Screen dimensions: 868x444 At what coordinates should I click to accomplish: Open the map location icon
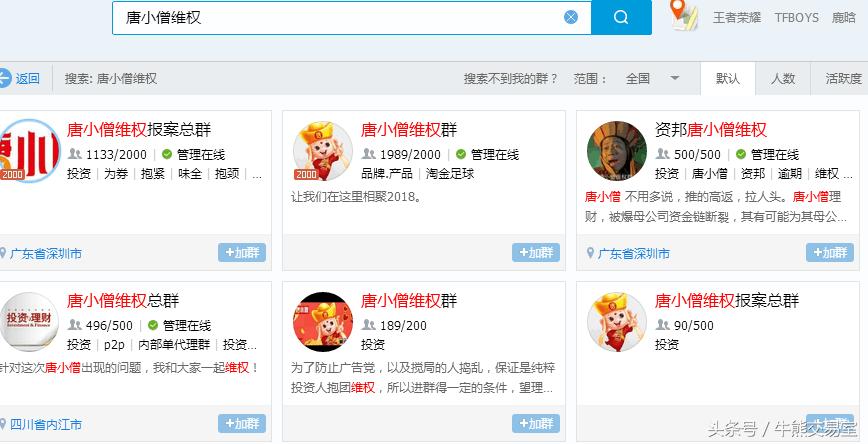pyautogui.click(x=684, y=15)
